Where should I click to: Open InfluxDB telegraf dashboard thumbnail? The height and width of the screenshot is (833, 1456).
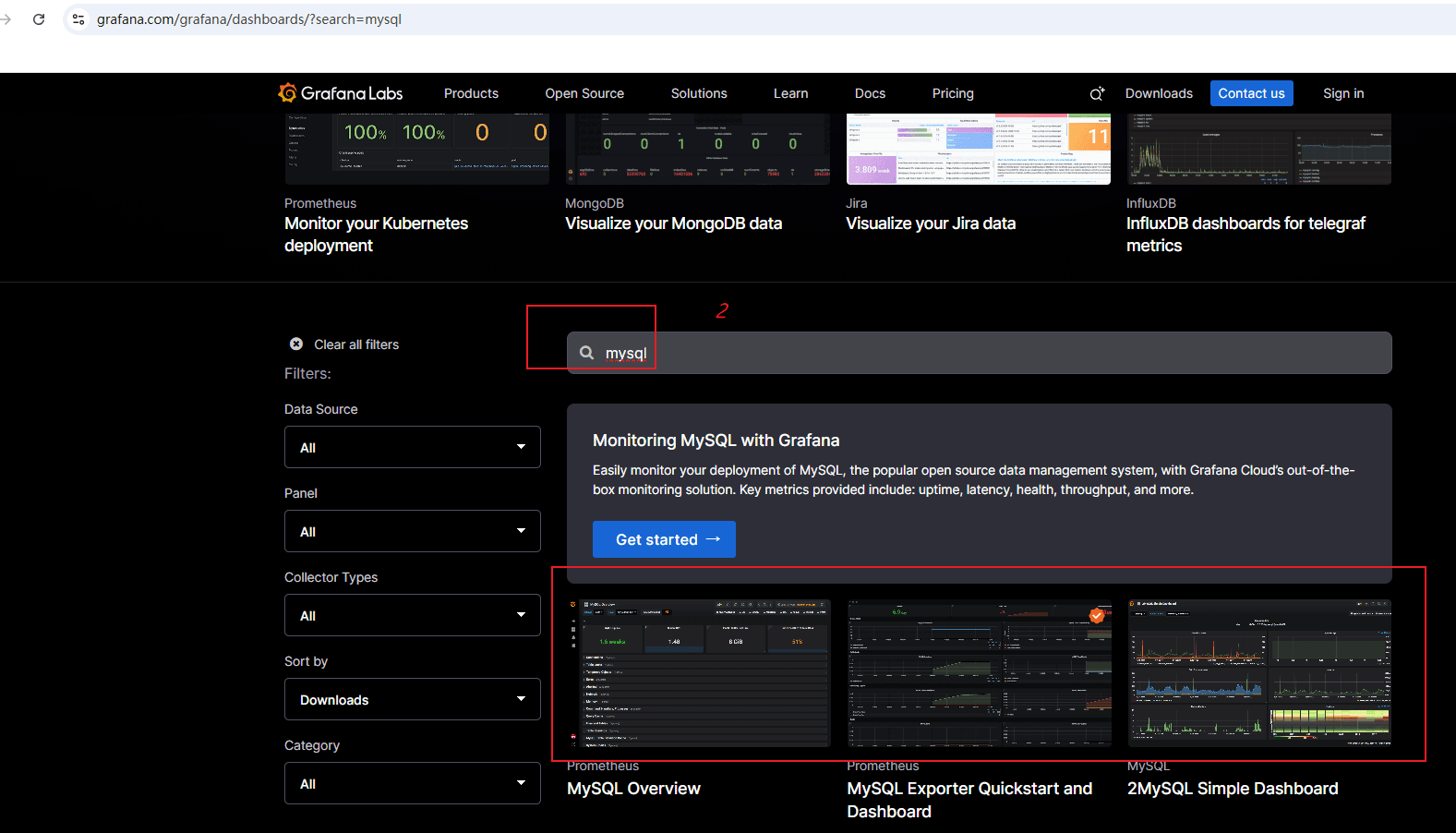(1258, 149)
